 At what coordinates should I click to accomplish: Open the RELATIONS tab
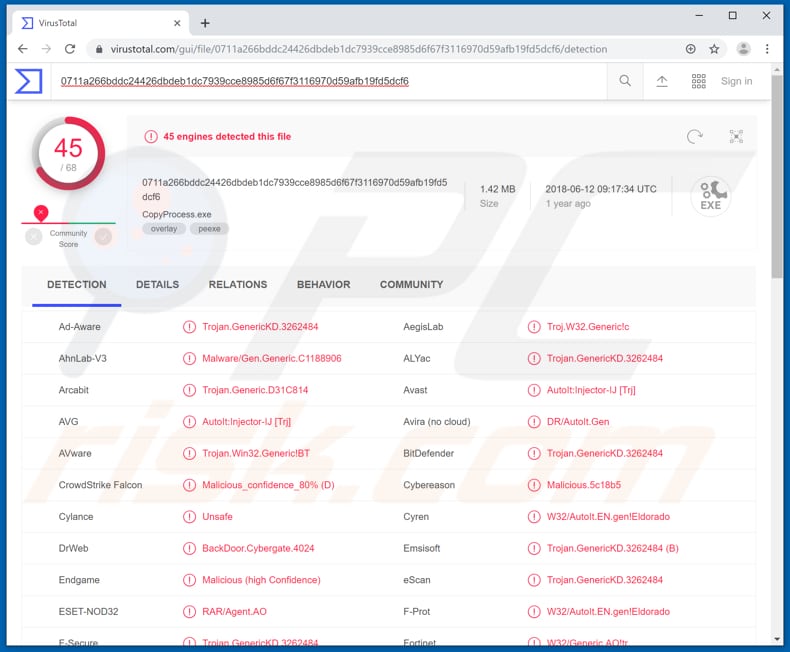click(x=238, y=285)
